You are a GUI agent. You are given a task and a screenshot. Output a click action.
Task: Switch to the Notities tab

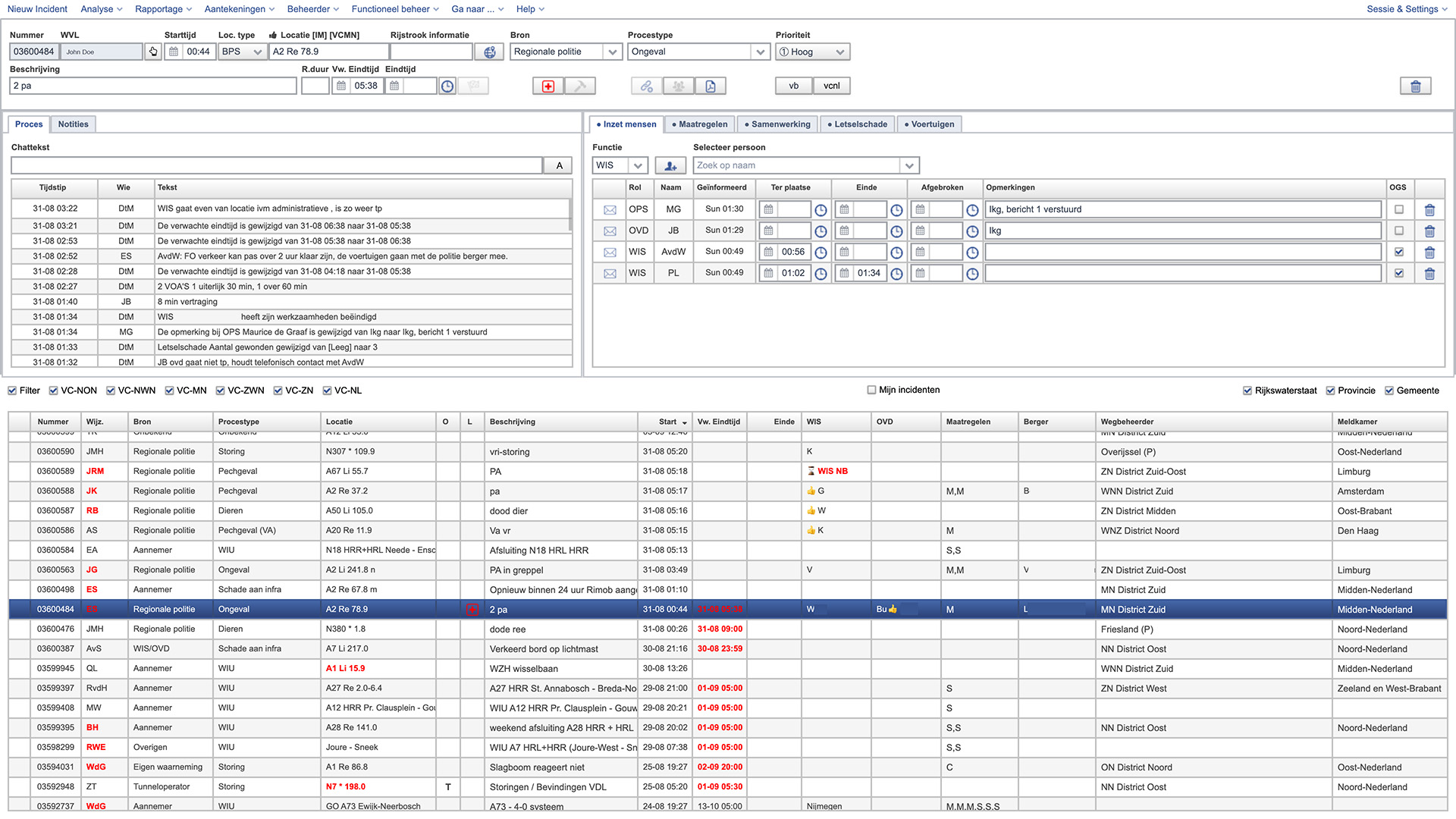[x=73, y=124]
